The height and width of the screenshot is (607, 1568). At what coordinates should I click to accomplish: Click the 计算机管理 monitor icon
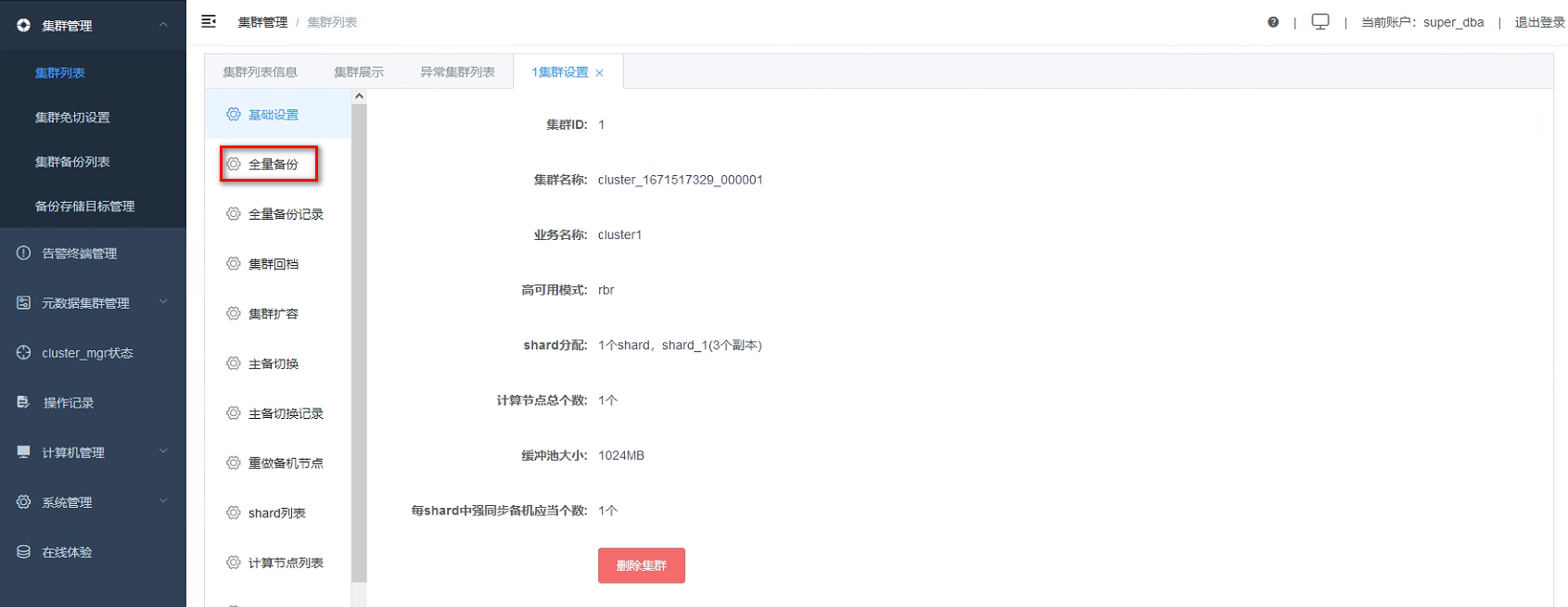pyautogui.click(x=23, y=452)
